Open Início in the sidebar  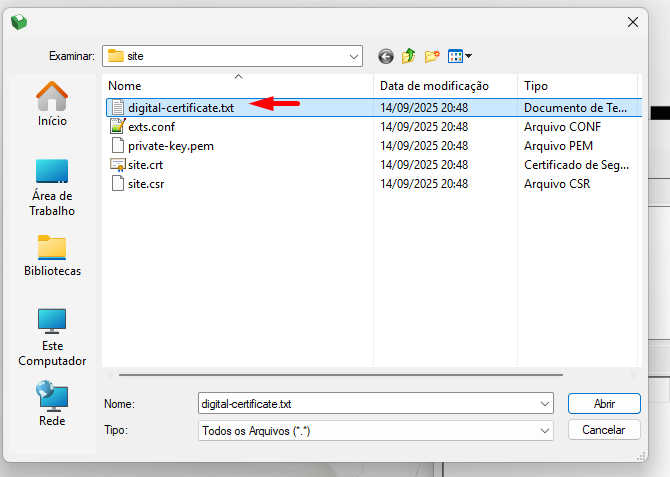point(52,104)
